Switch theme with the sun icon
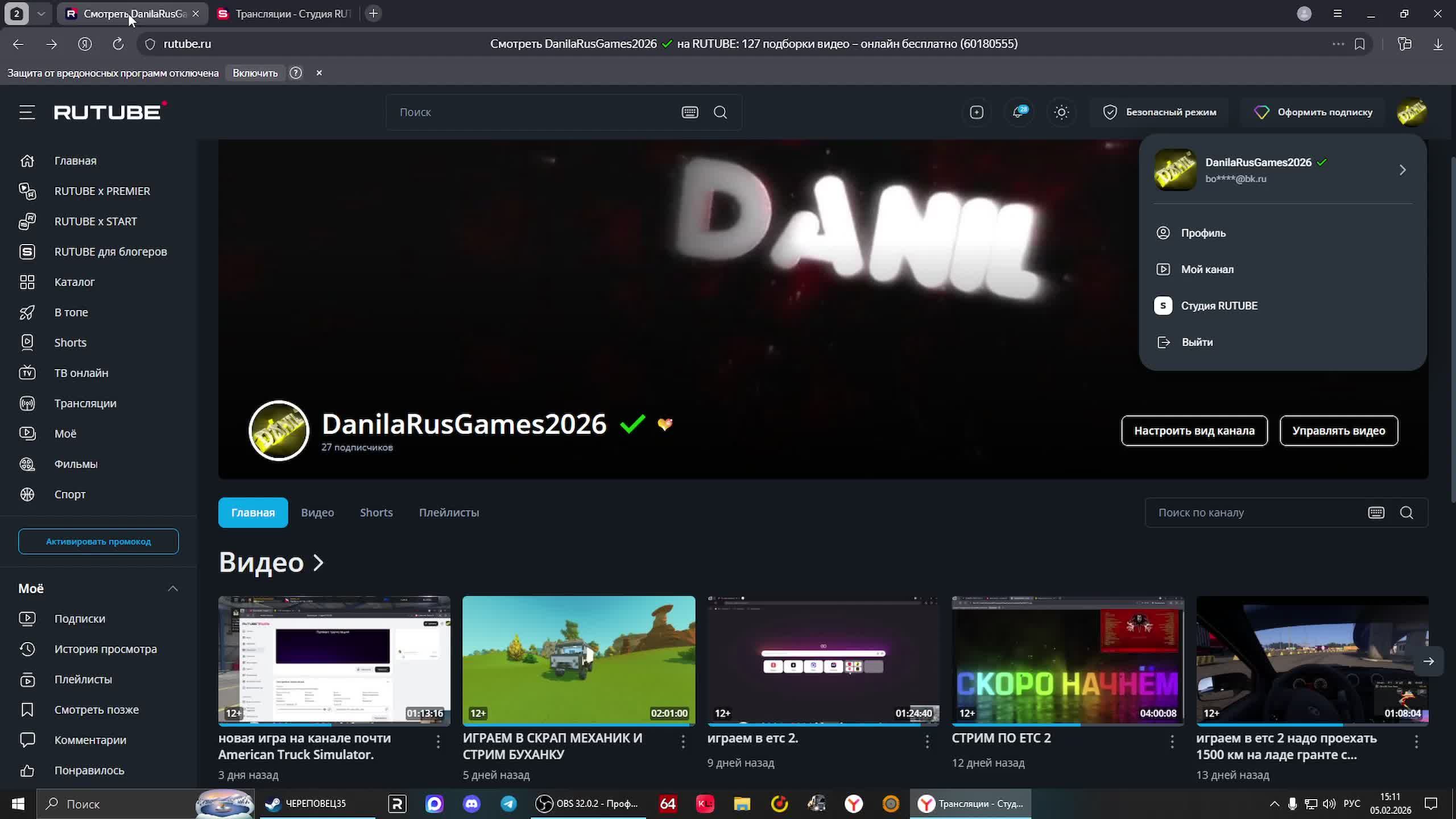 pos(1061,112)
